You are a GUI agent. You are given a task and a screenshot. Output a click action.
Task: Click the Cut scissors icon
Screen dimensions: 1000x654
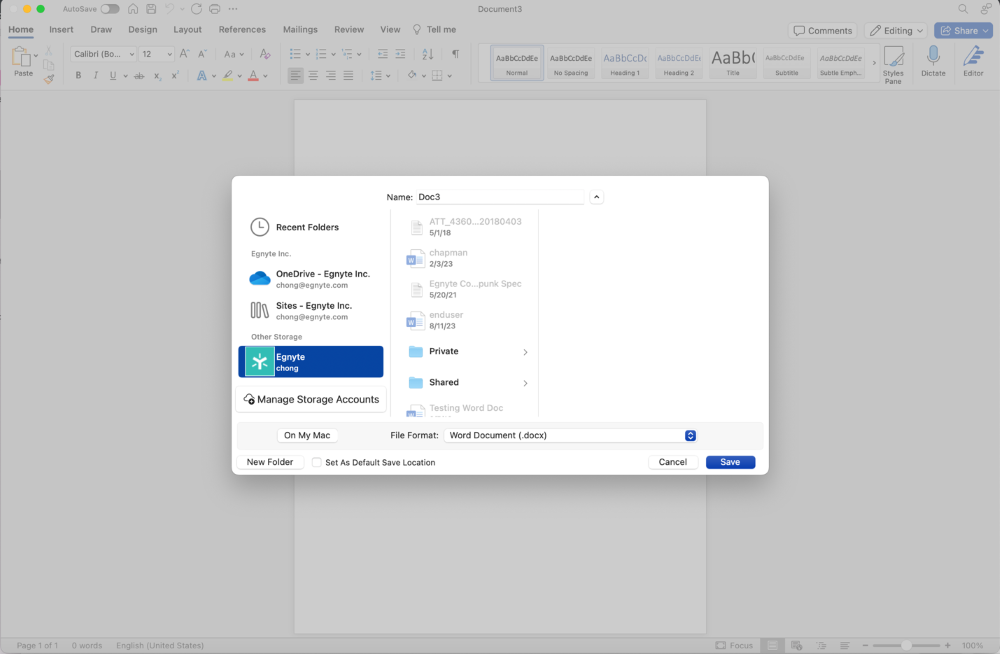(48, 51)
